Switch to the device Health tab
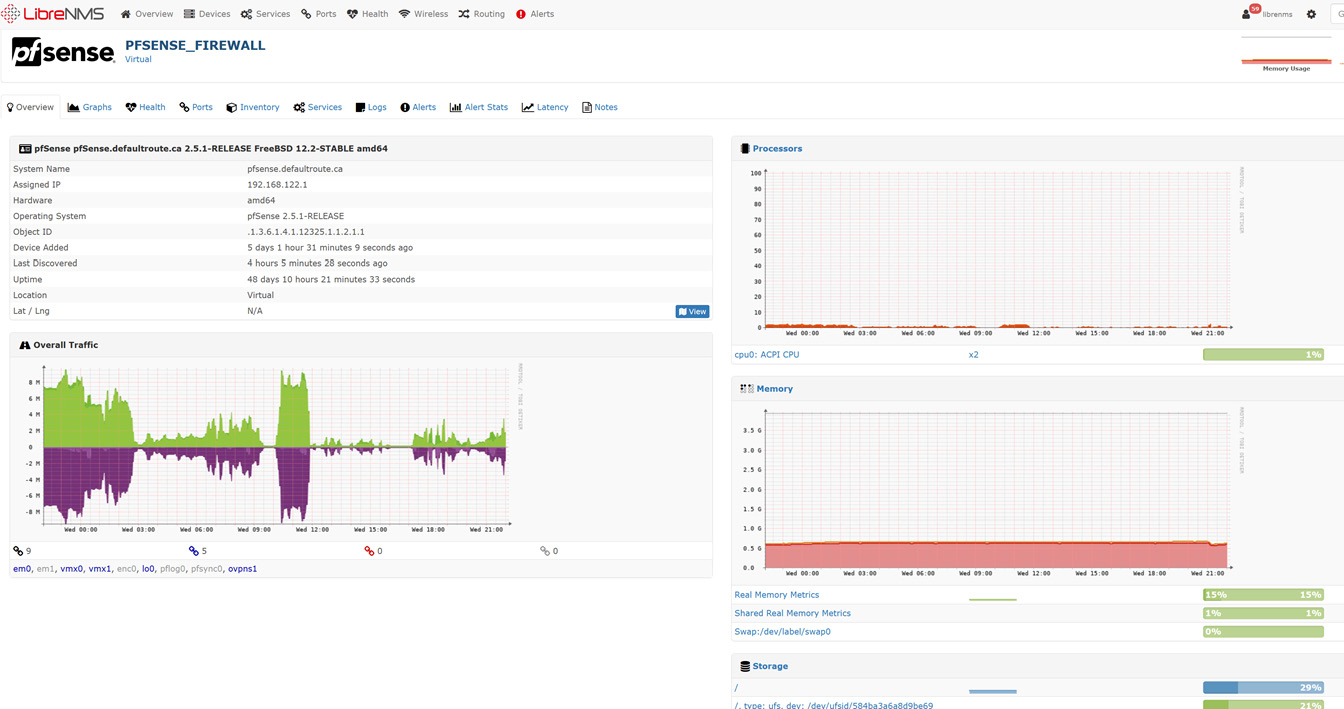This screenshot has width=1344, height=709. [x=145, y=107]
